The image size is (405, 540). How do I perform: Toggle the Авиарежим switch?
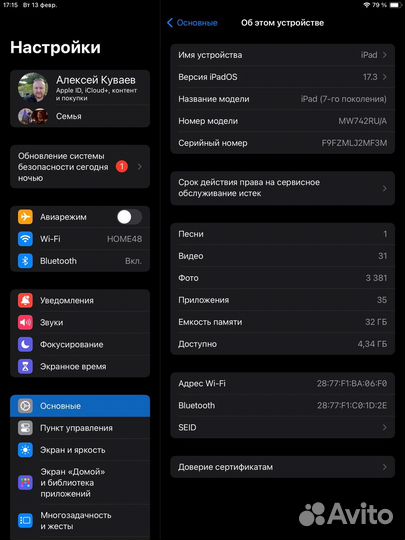pyautogui.click(x=129, y=217)
